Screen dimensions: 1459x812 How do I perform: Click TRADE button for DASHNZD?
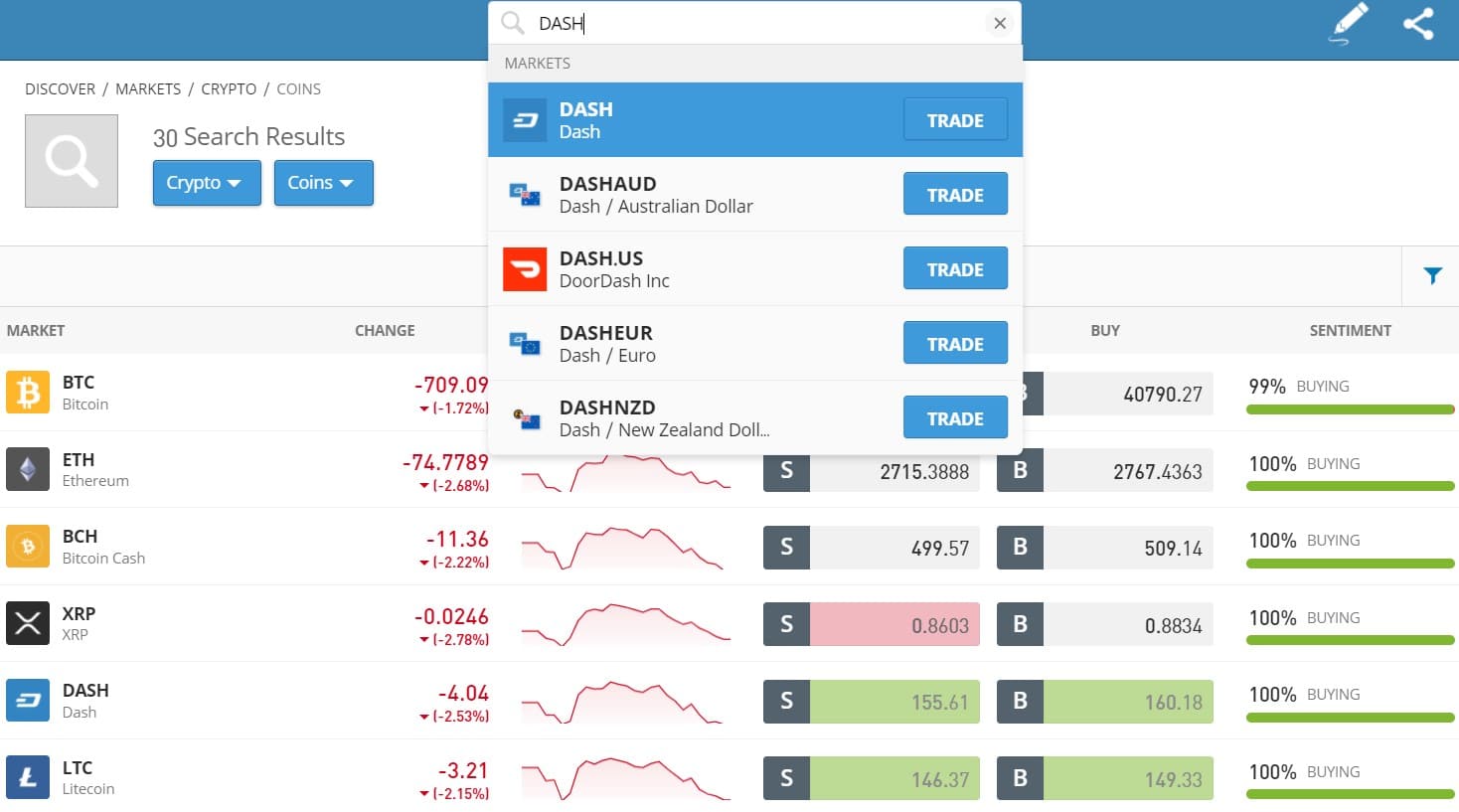click(x=955, y=417)
